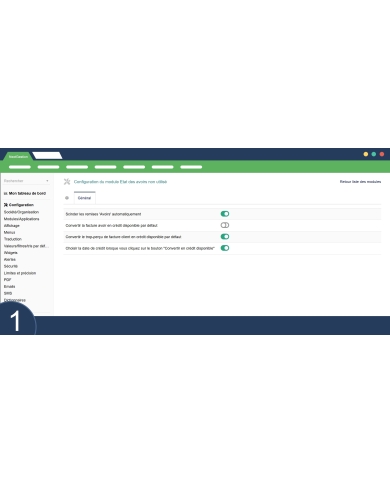Select the PDF sidebar entry
The height and width of the screenshot is (484, 390).
7,280
